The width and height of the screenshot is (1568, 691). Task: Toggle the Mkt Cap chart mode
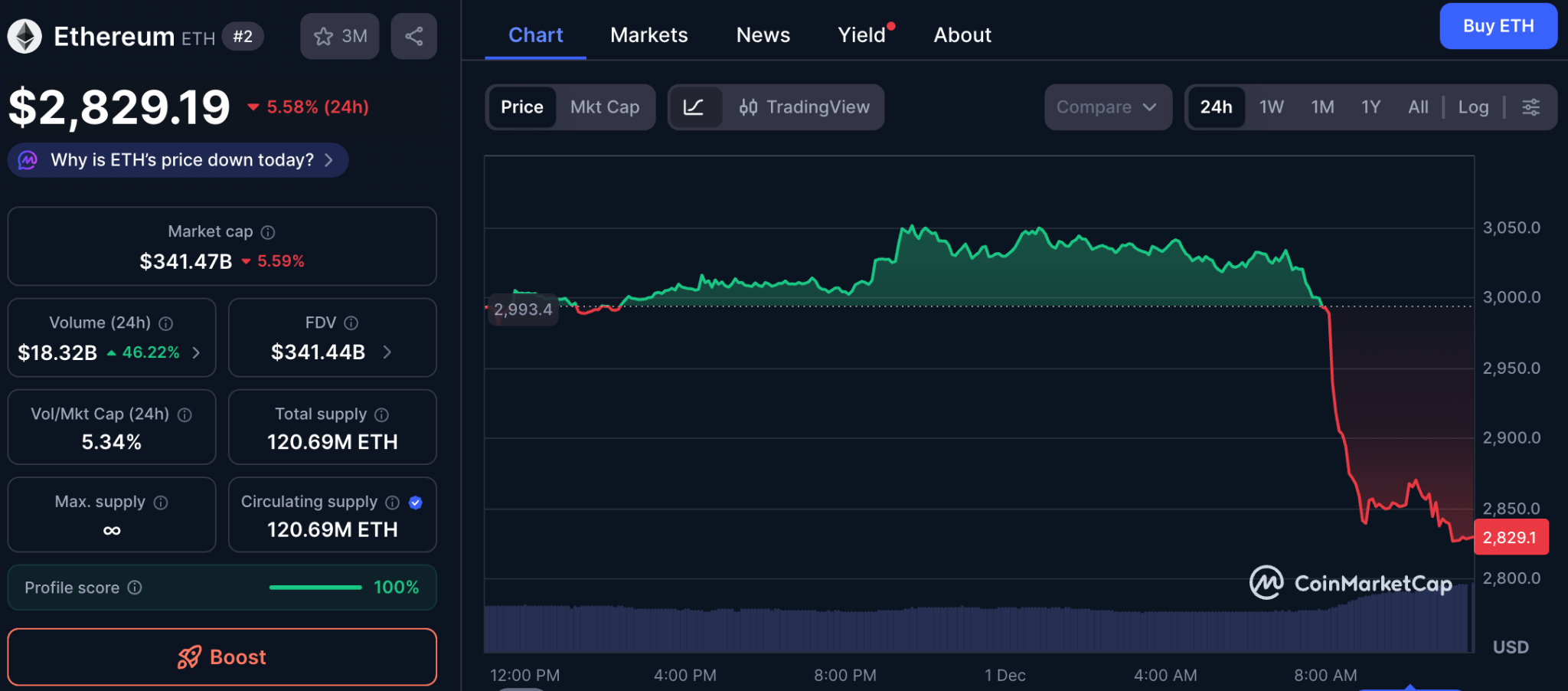point(605,107)
